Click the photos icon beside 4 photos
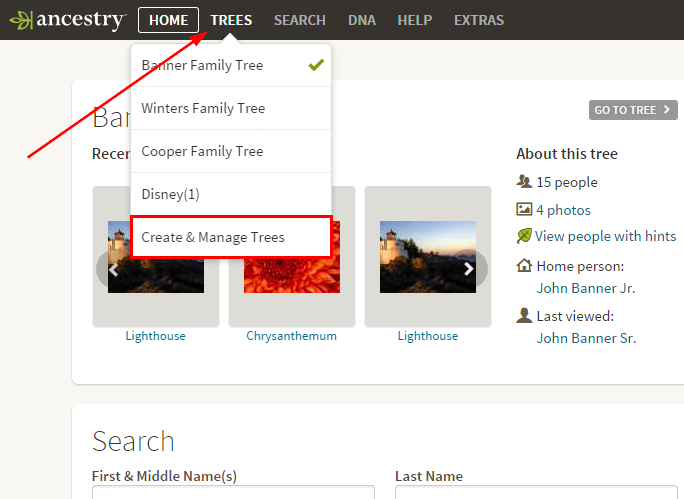Image resolution: width=684 pixels, height=499 pixels. 524,210
